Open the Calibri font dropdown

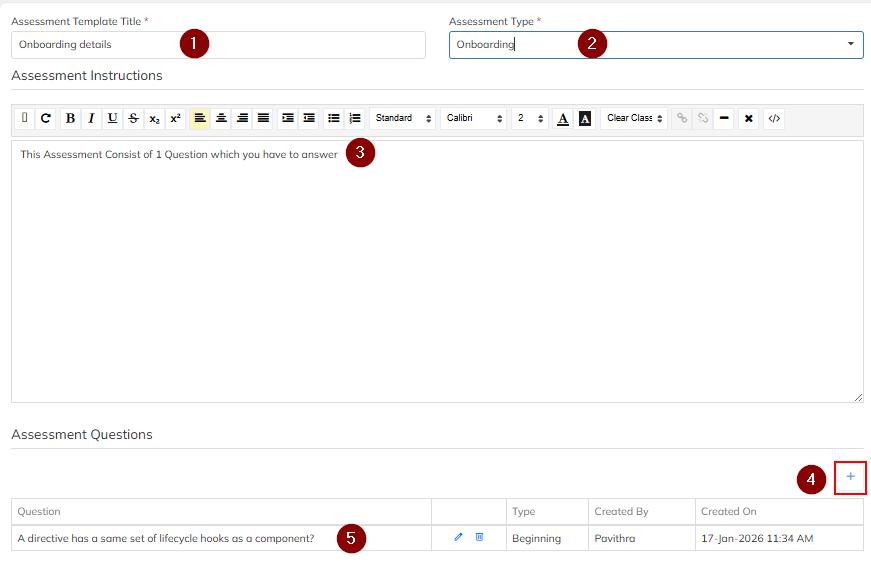474,118
